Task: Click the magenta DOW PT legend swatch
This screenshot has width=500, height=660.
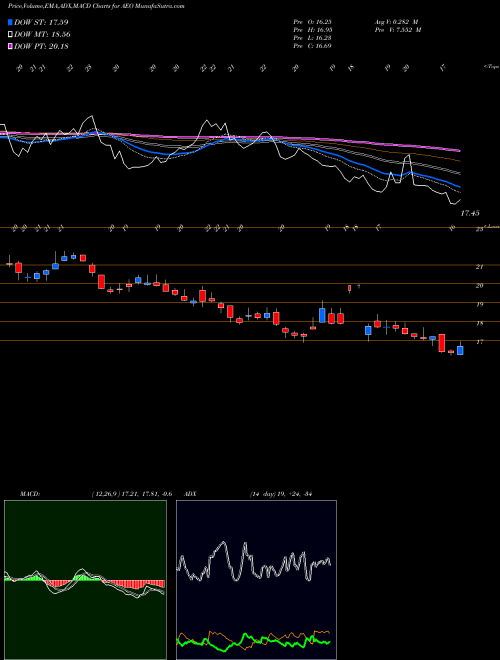Action: [10, 46]
